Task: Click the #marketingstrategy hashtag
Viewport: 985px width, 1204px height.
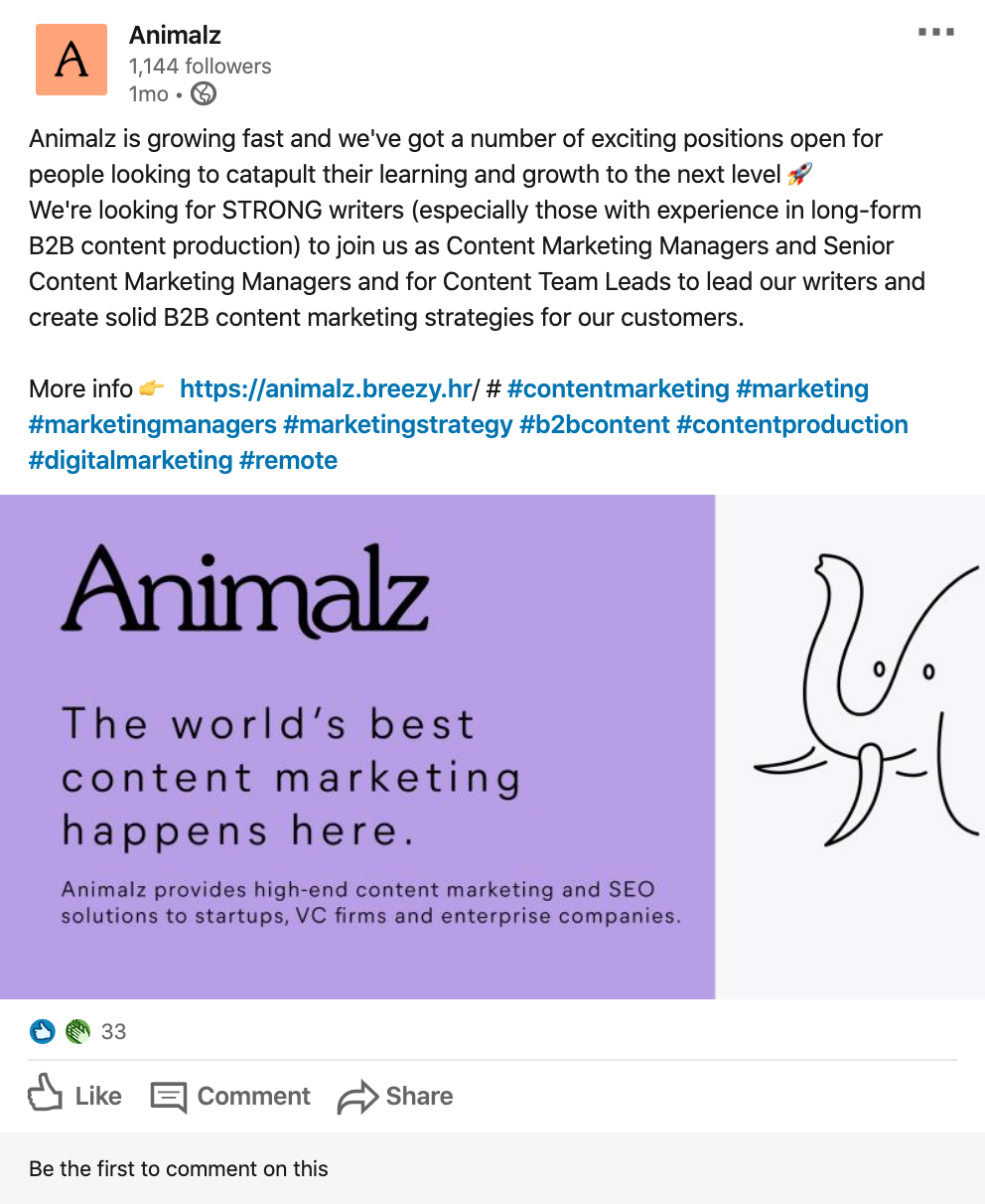Action: point(398,424)
